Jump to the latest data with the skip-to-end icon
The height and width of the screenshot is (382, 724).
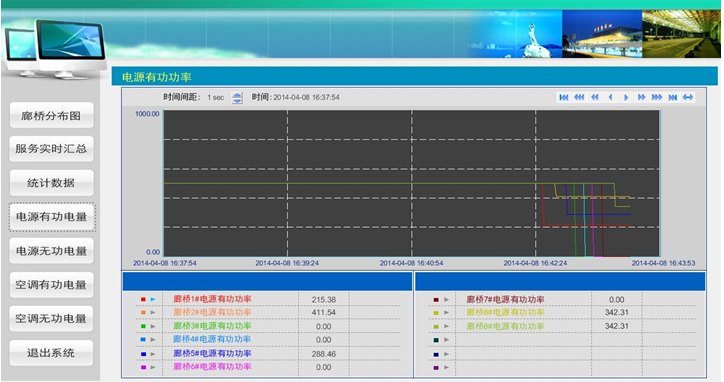pyautogui.click(x=673, y=97)
